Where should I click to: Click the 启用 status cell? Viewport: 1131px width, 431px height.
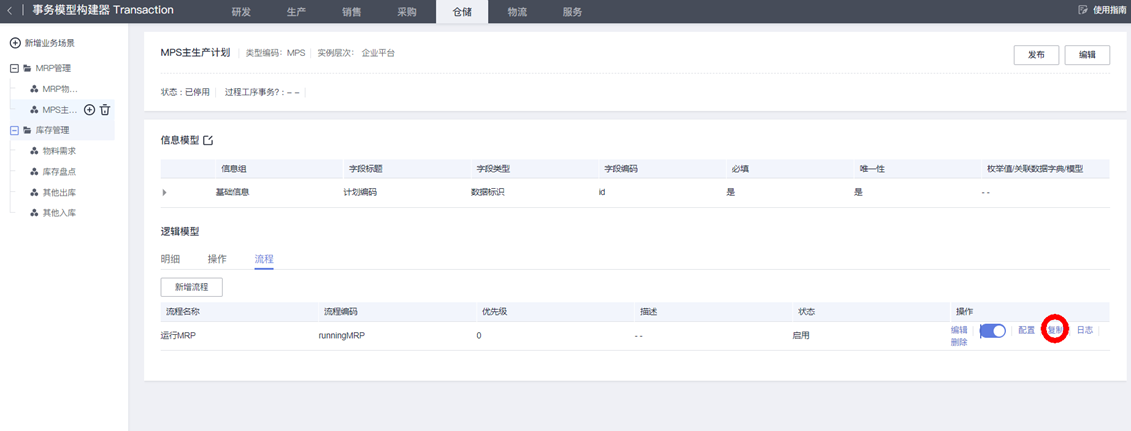pos(801,336)
